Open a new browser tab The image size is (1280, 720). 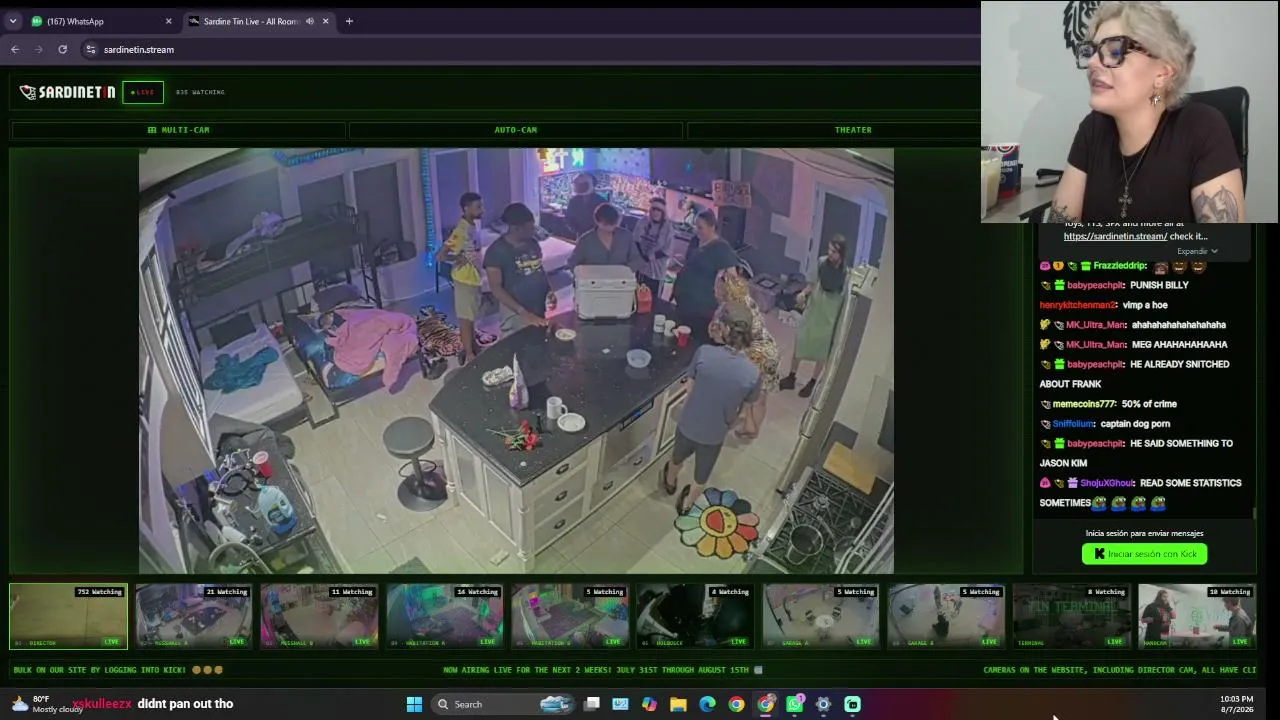coord(349,21)
